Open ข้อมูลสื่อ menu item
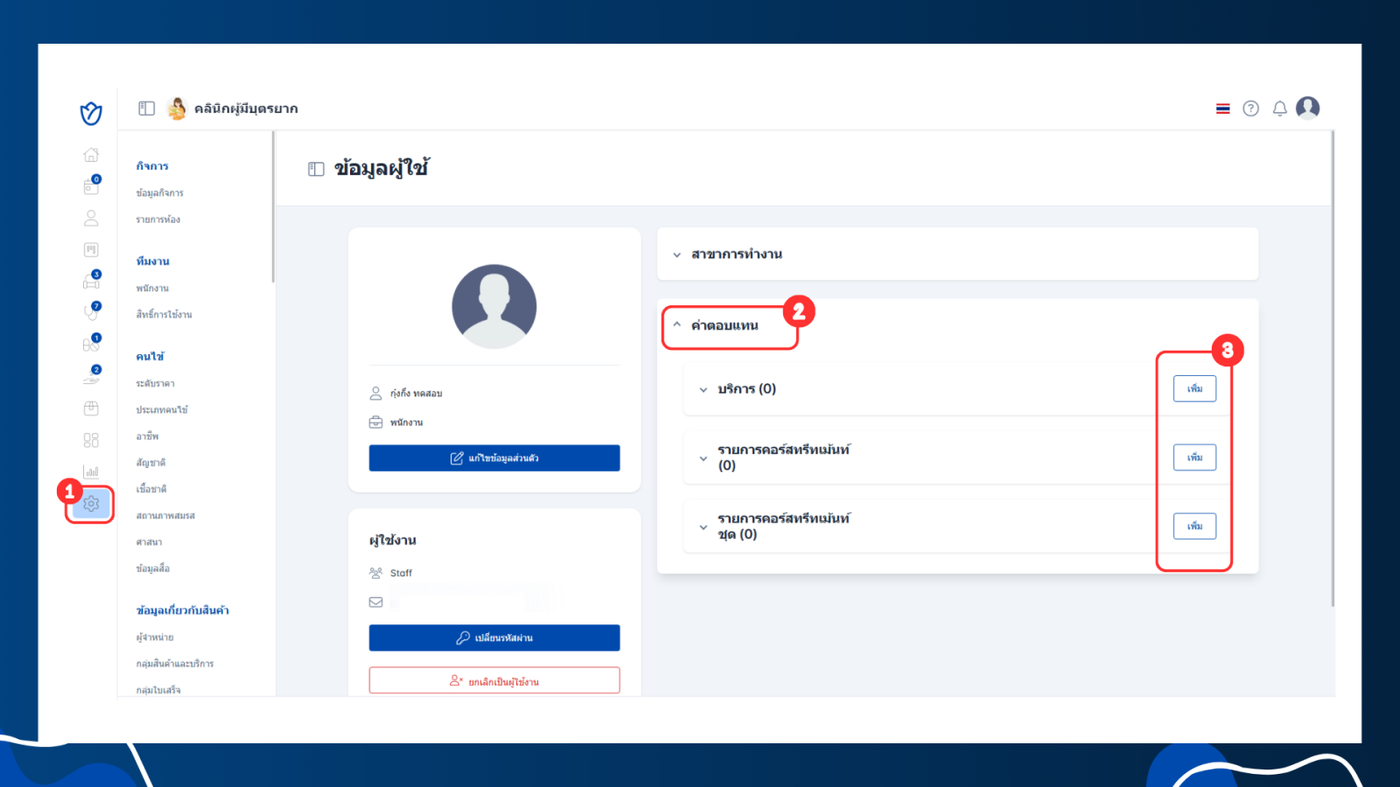 pyautogui.click(x=153, y=568)
